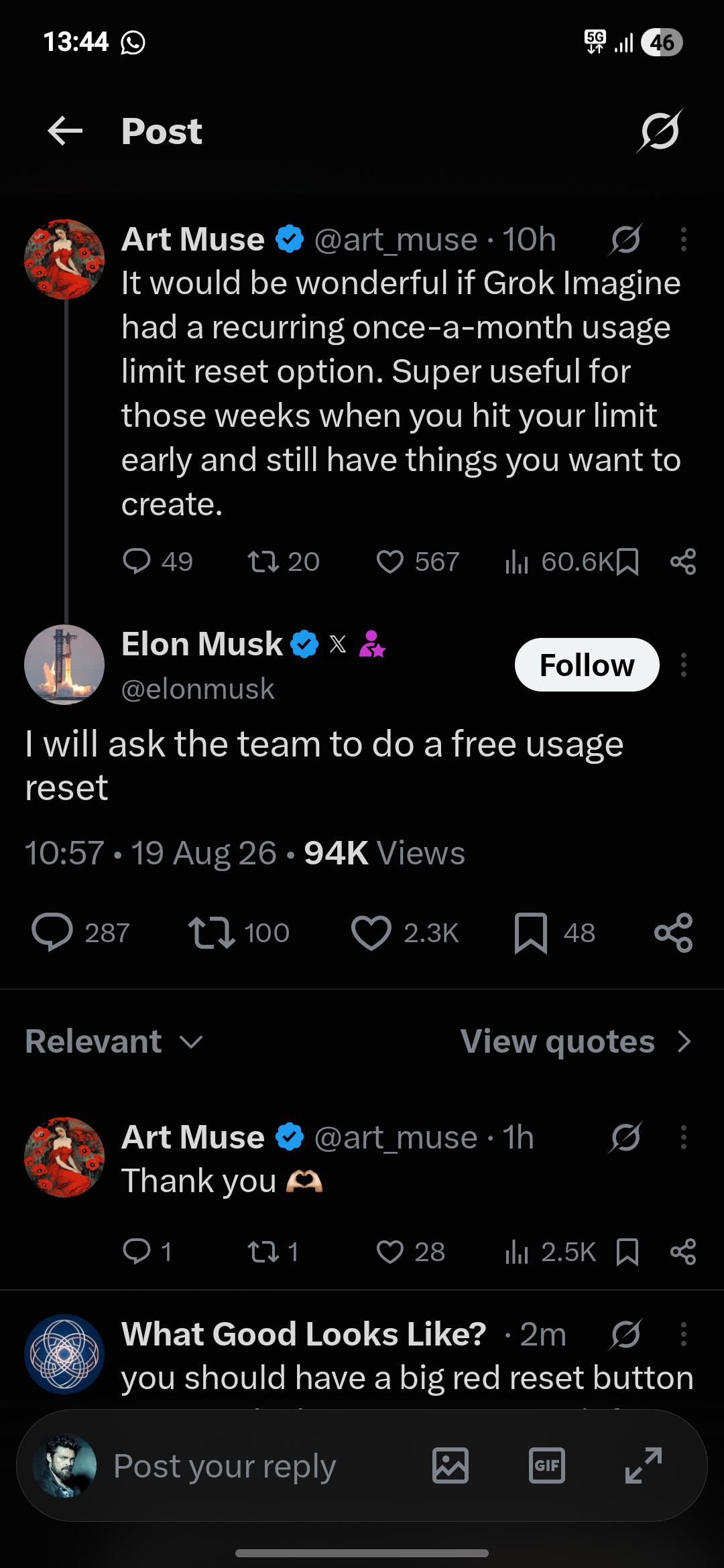Tap the back arrow next to Post
The image size is (724, 1568).
(65, 131)
